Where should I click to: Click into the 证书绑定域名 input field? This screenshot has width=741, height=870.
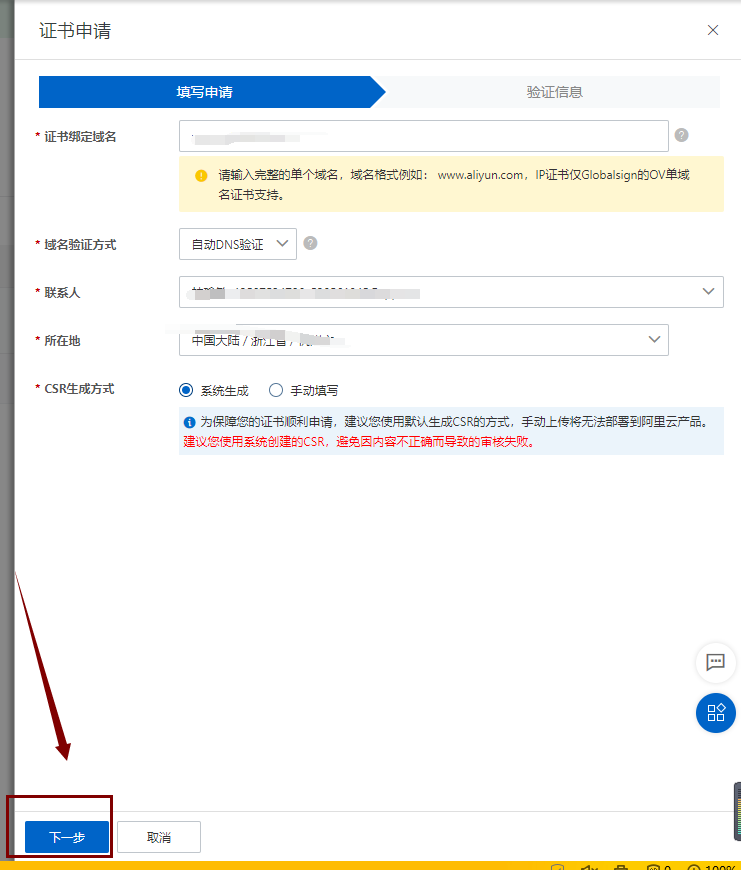coord(423,136)
